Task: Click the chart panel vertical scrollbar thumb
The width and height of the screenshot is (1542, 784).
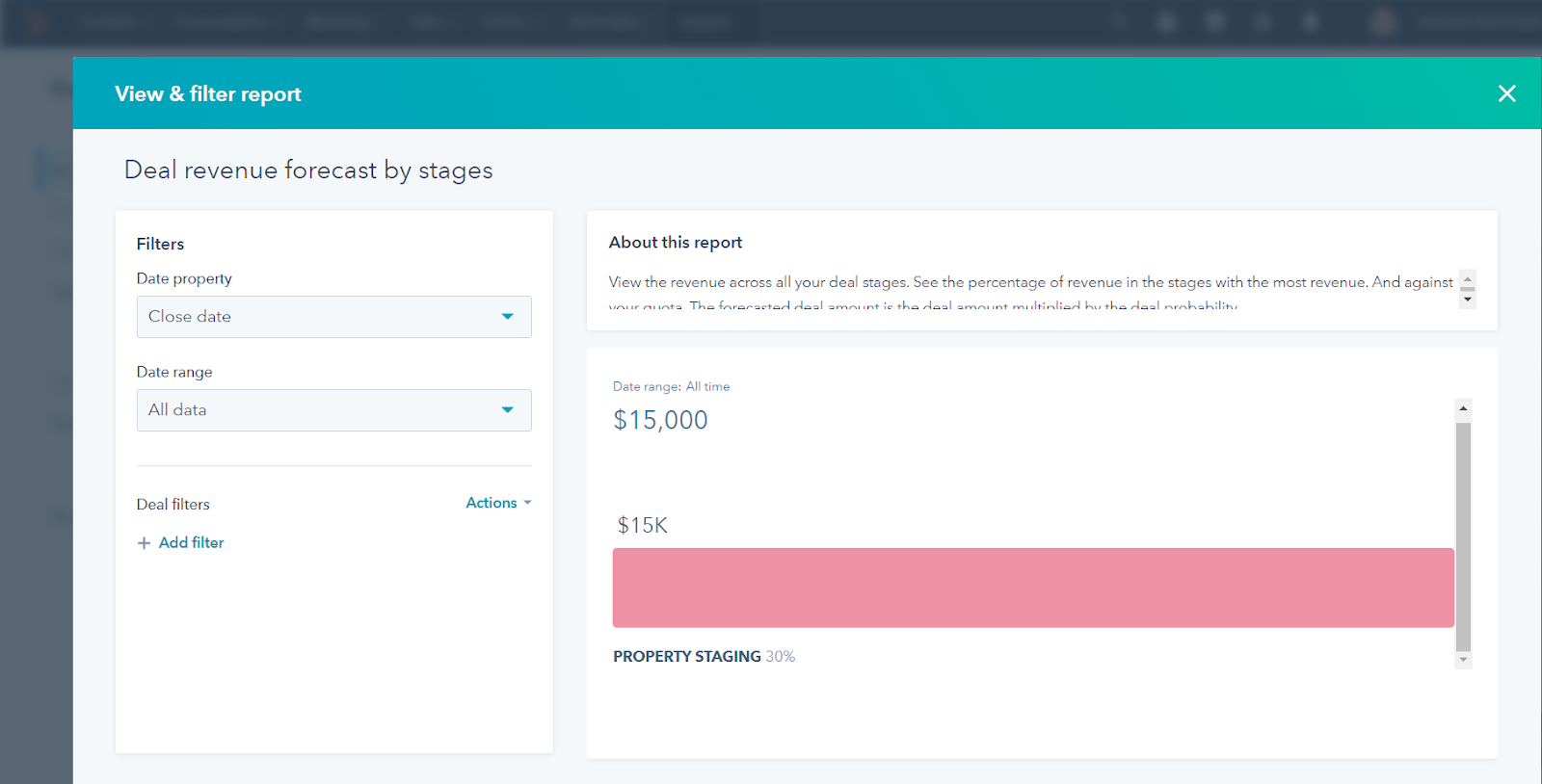Action: [x=1463, y=535]
